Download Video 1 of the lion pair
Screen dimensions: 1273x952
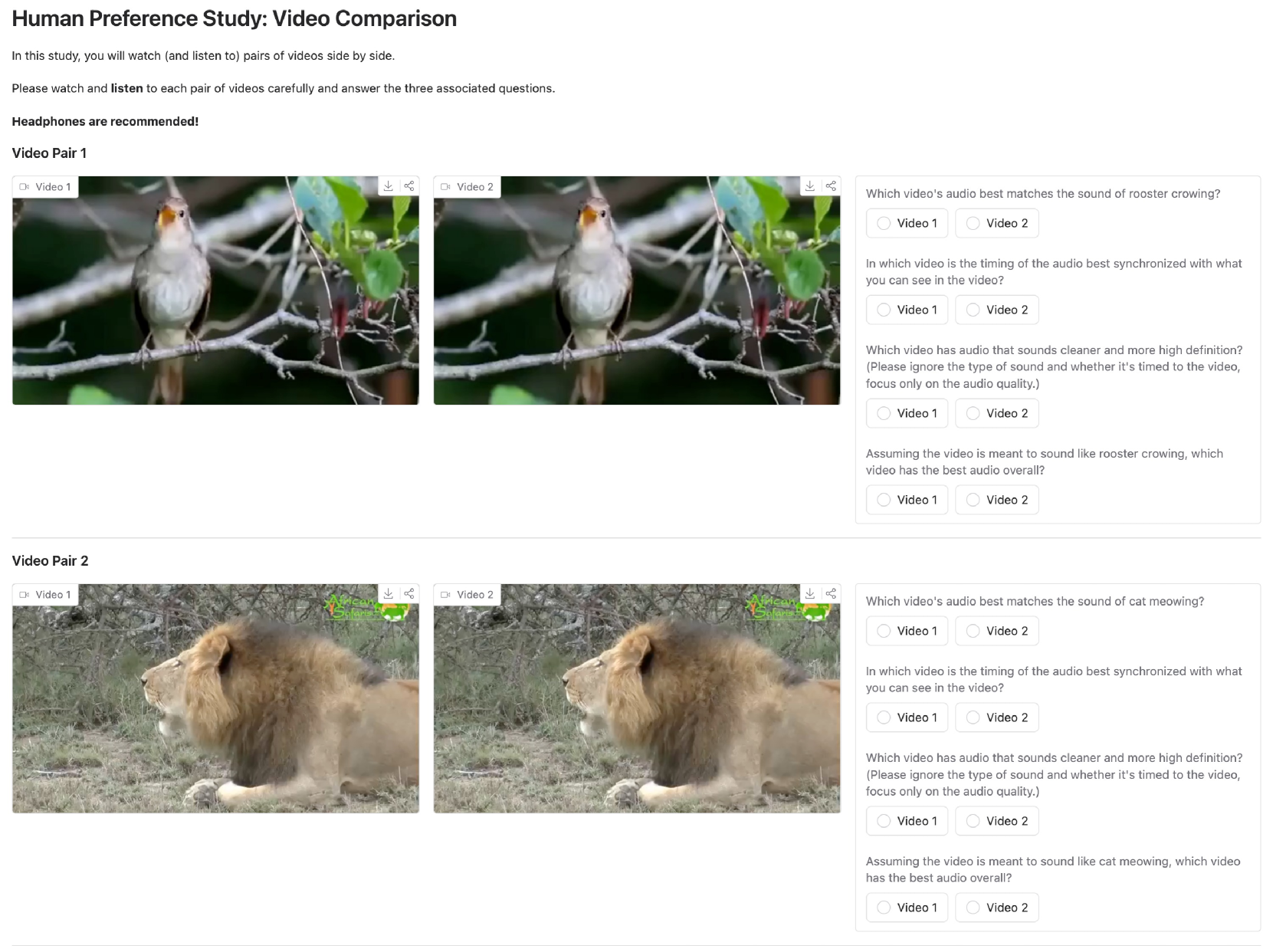point(389,594)
